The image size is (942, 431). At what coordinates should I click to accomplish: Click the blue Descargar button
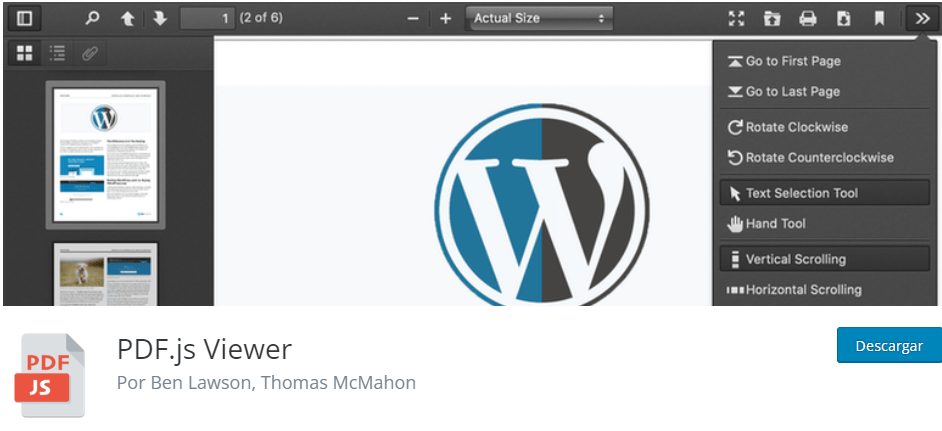coord(889,345)
